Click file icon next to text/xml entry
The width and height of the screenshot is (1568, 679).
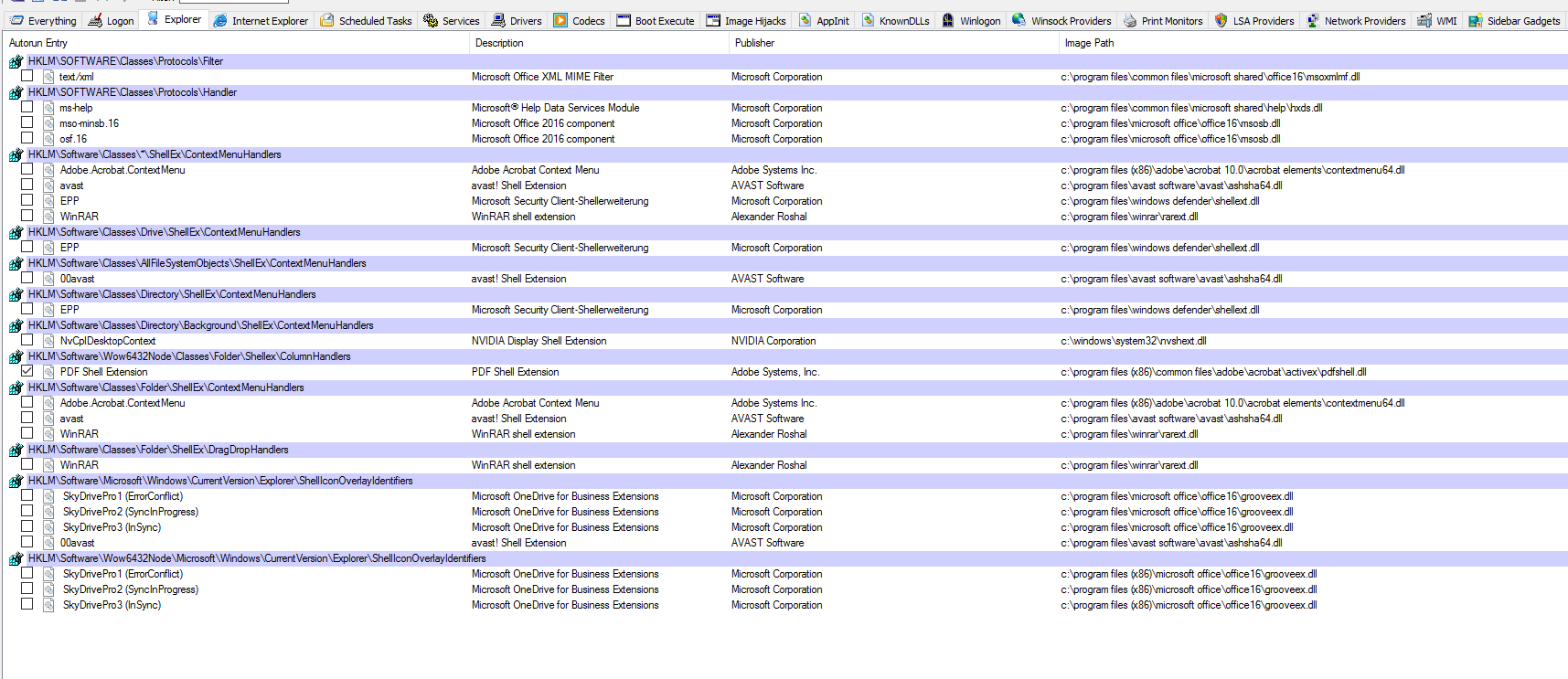(x=48, y=77)
